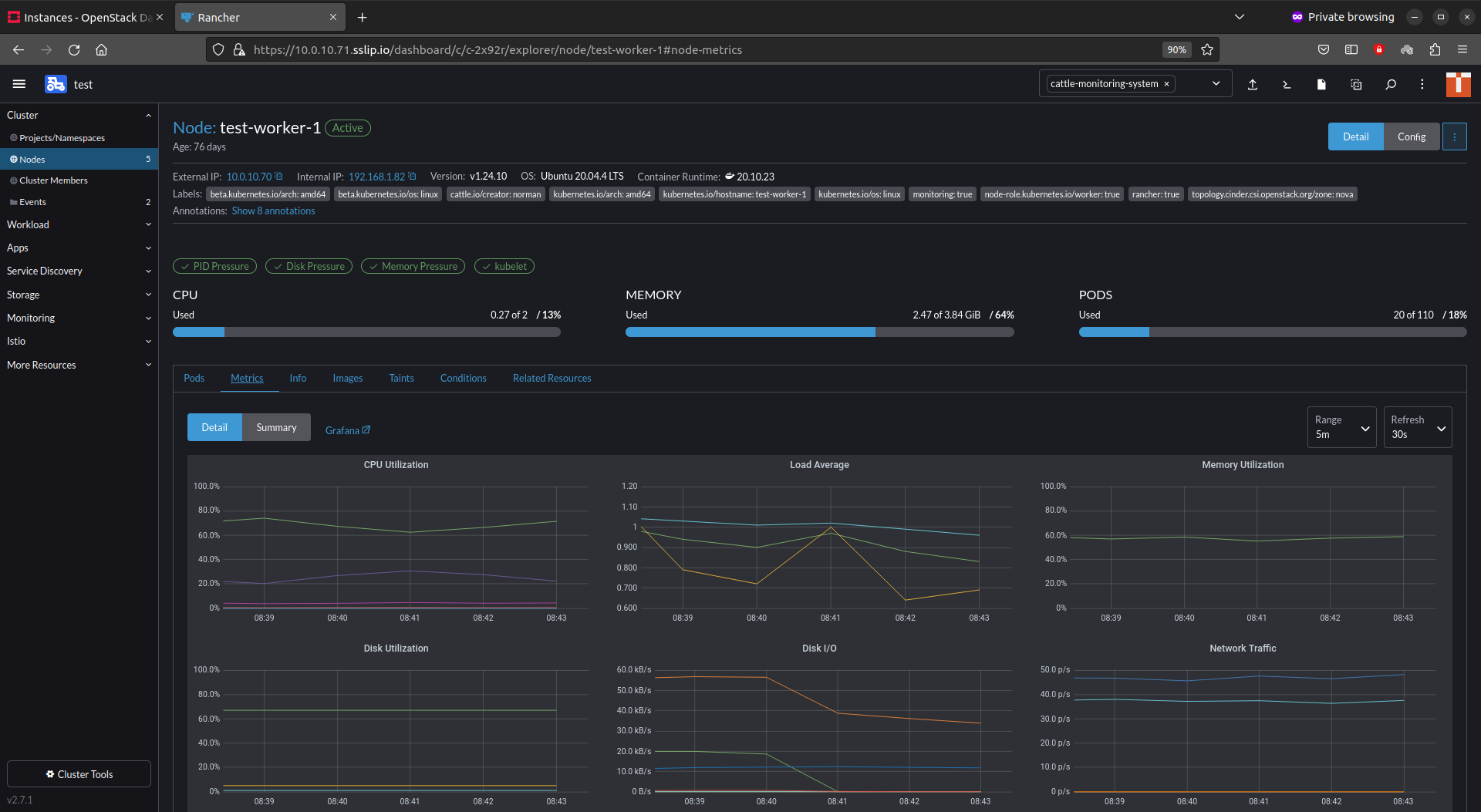The width and height of the screenshot is (1481, 812).
Task: Switch to the Conditions tab
Action: pyautogui.click(x=463, y=378)
